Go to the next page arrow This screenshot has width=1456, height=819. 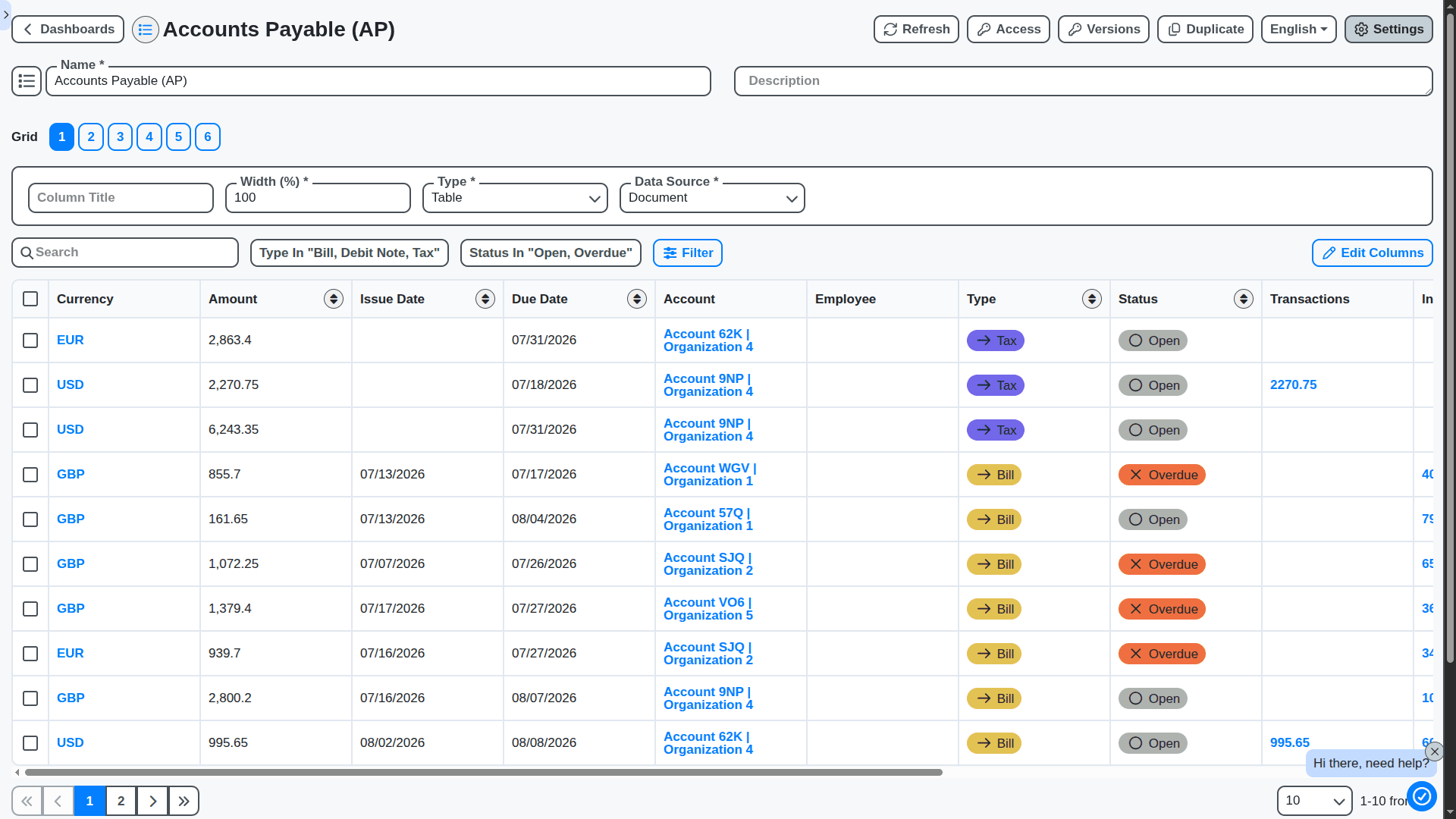152,801
